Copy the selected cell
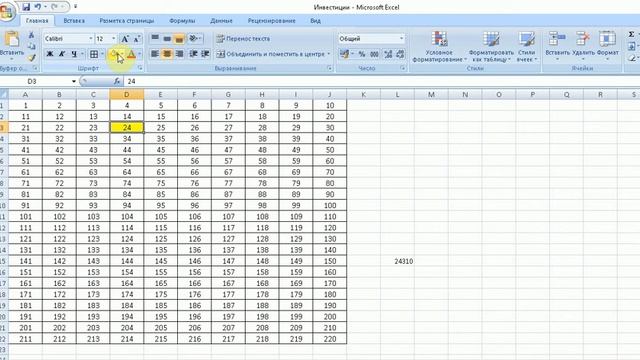This screenshot has height=360, width=640. pos(31,46)
